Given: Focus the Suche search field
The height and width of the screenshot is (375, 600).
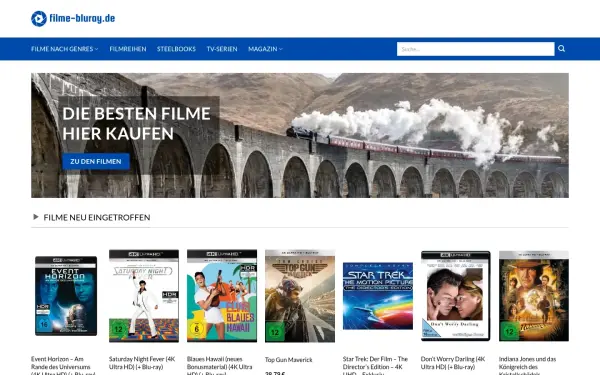Looking at the screenshot, I should point(475,49).
